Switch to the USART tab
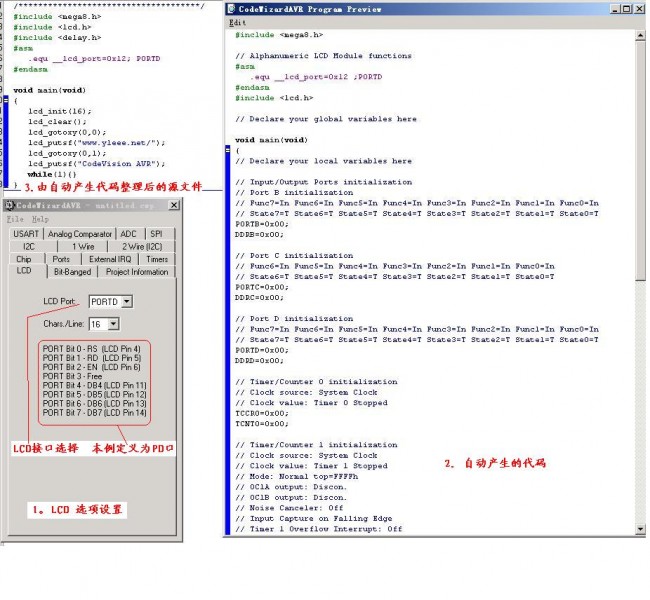This screenshot has width=650, height=600. point(26,234)
